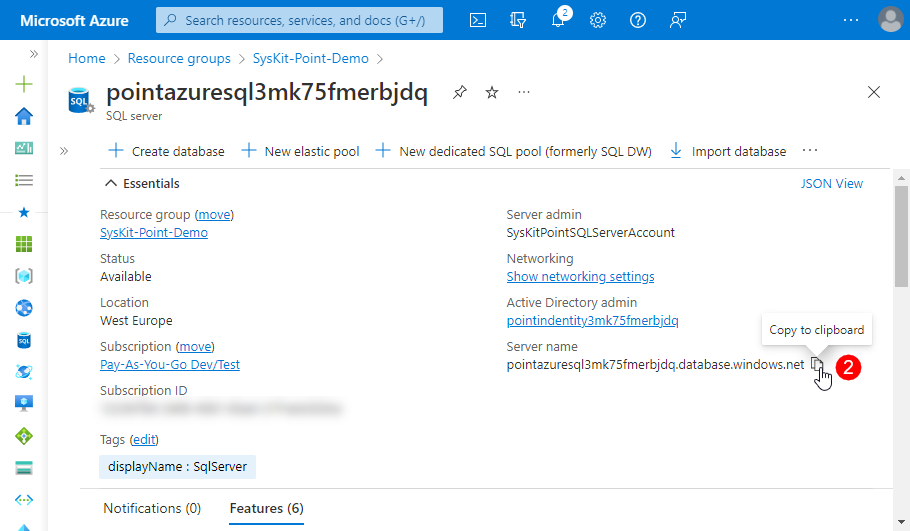Image resolution: width=910 pixels, height=531 pixels.
Task: Click Create database command
Action: click(x=167, y=151)
